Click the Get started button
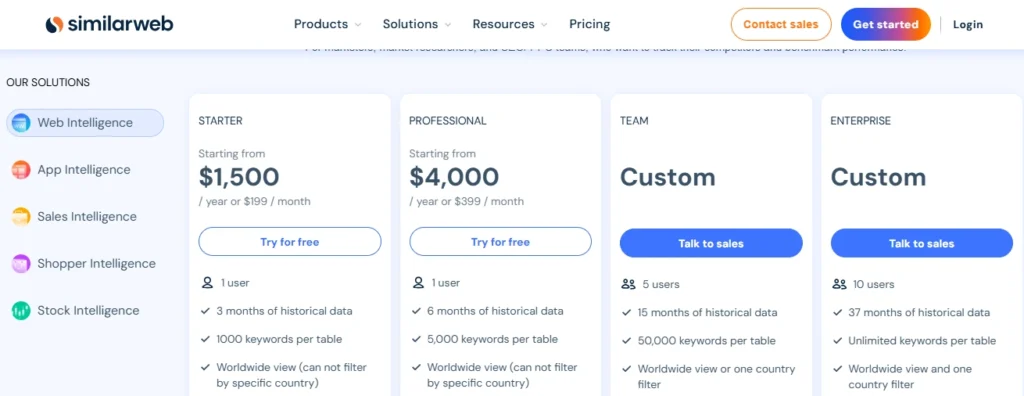 pyautogui.click(x=886, y=24)
